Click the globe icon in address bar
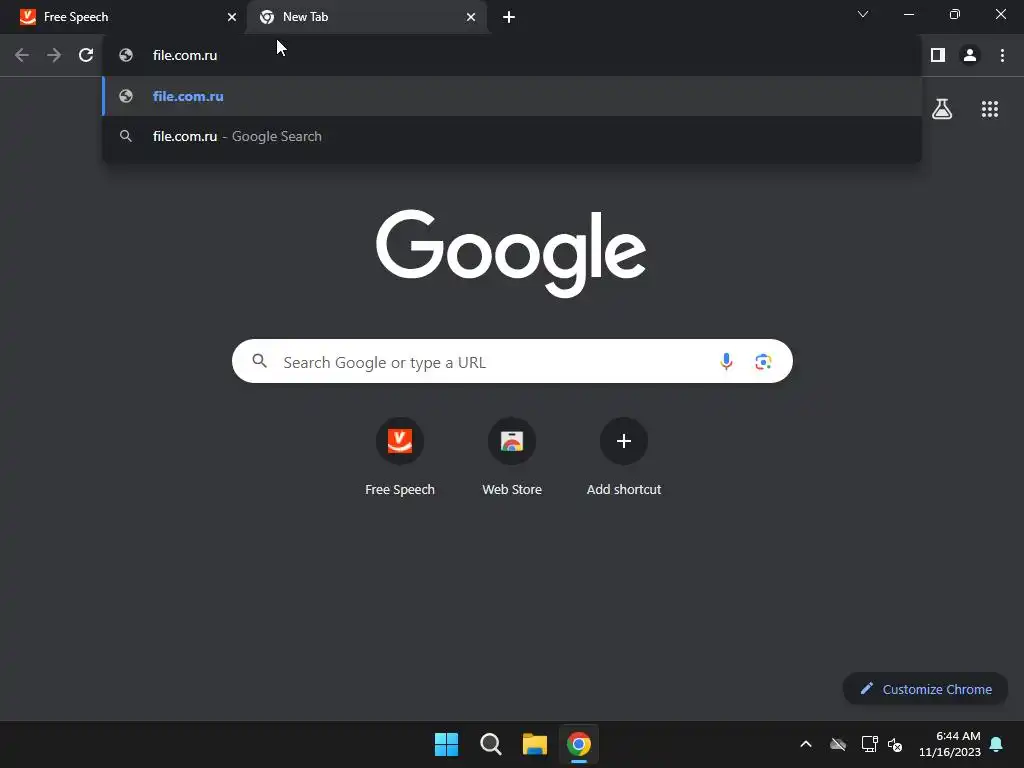 coord(126,56)
